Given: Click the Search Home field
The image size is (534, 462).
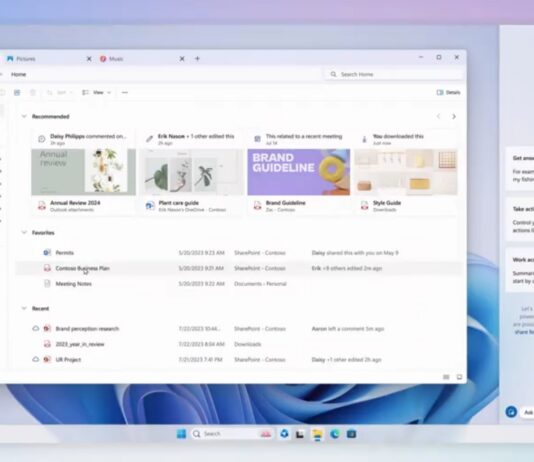Looking at the screenshot, I should click(x=394, y=74).
